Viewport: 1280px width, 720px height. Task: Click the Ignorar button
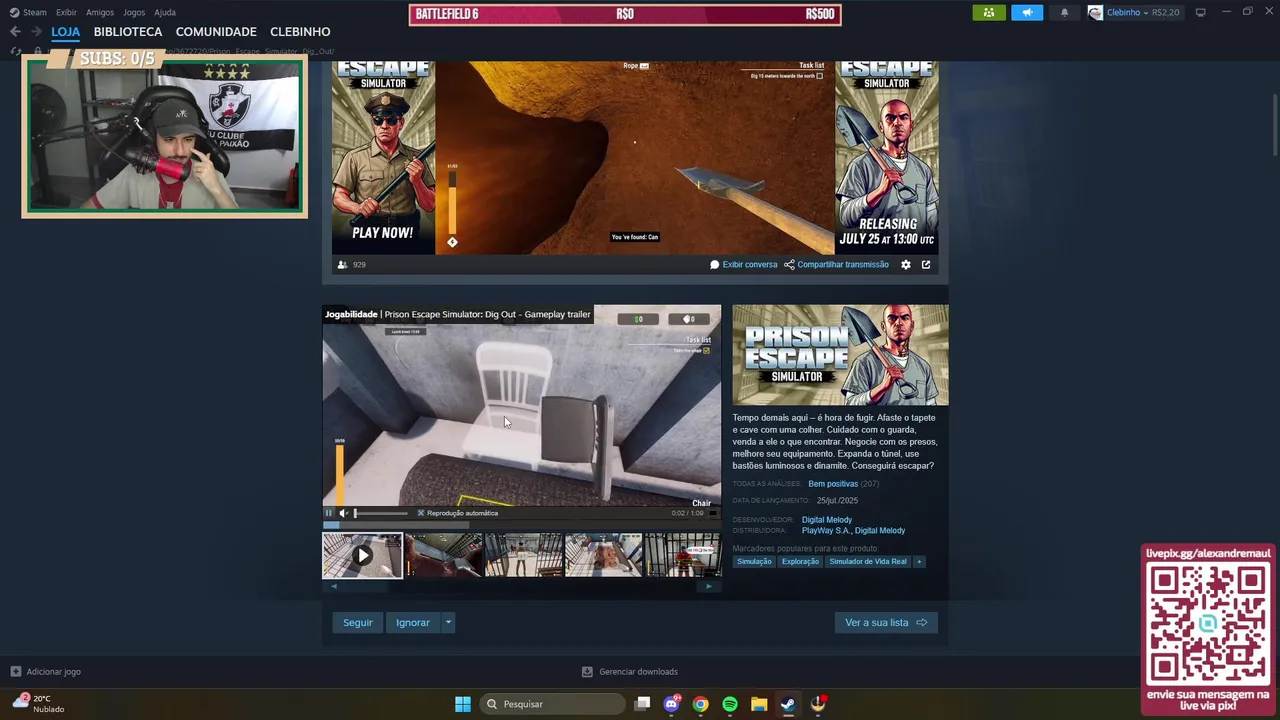tap(413, 623)
